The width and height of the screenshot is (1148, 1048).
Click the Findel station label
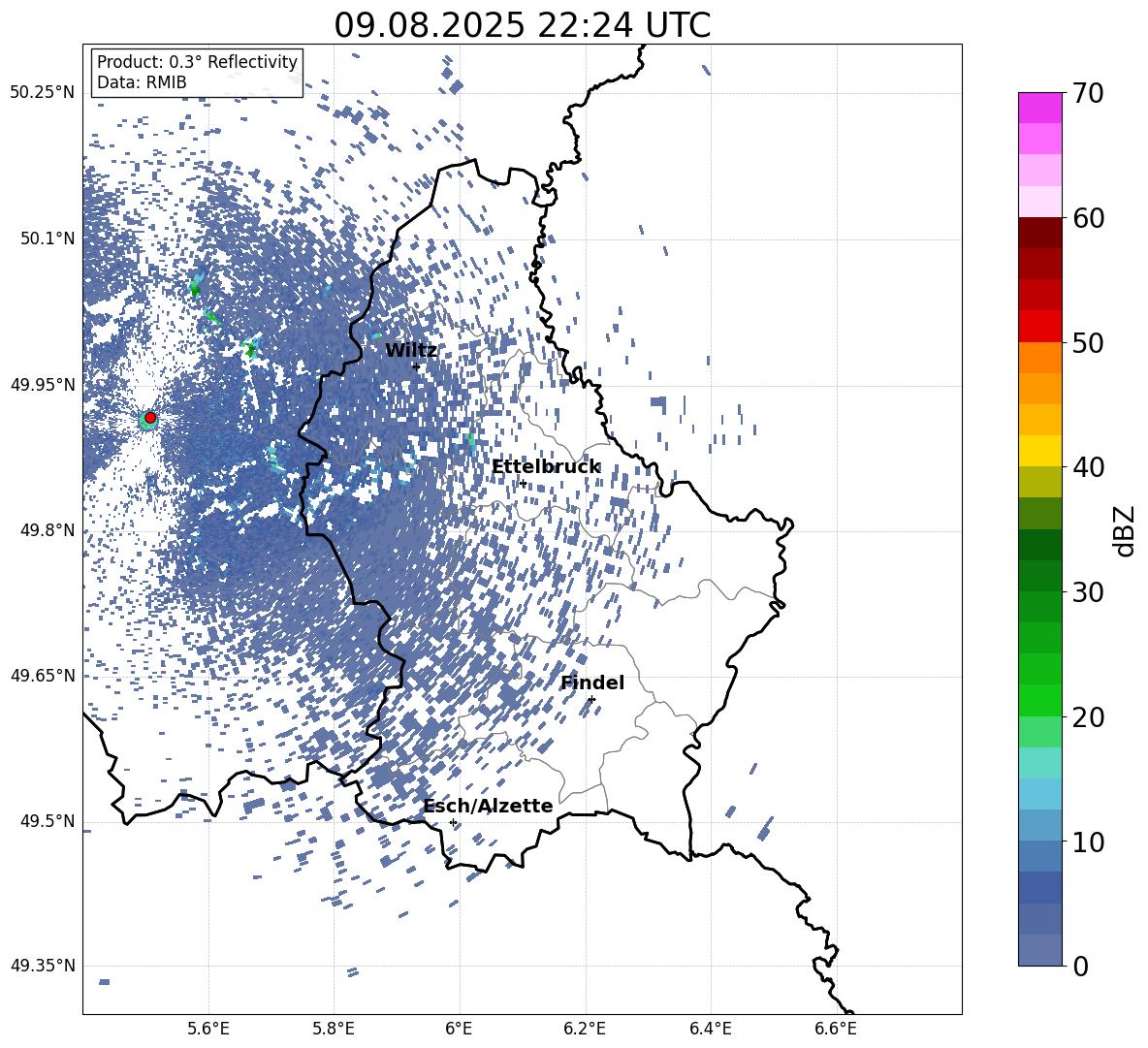[592, 683]
